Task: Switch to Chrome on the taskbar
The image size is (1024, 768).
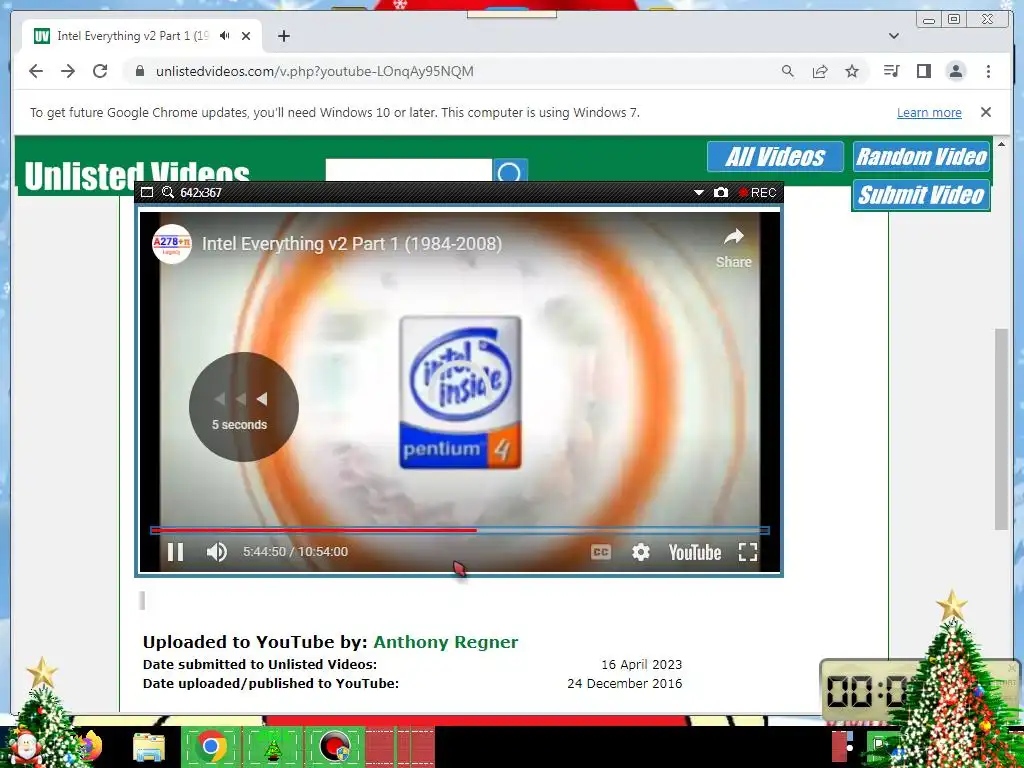Action: click(210, 746)
